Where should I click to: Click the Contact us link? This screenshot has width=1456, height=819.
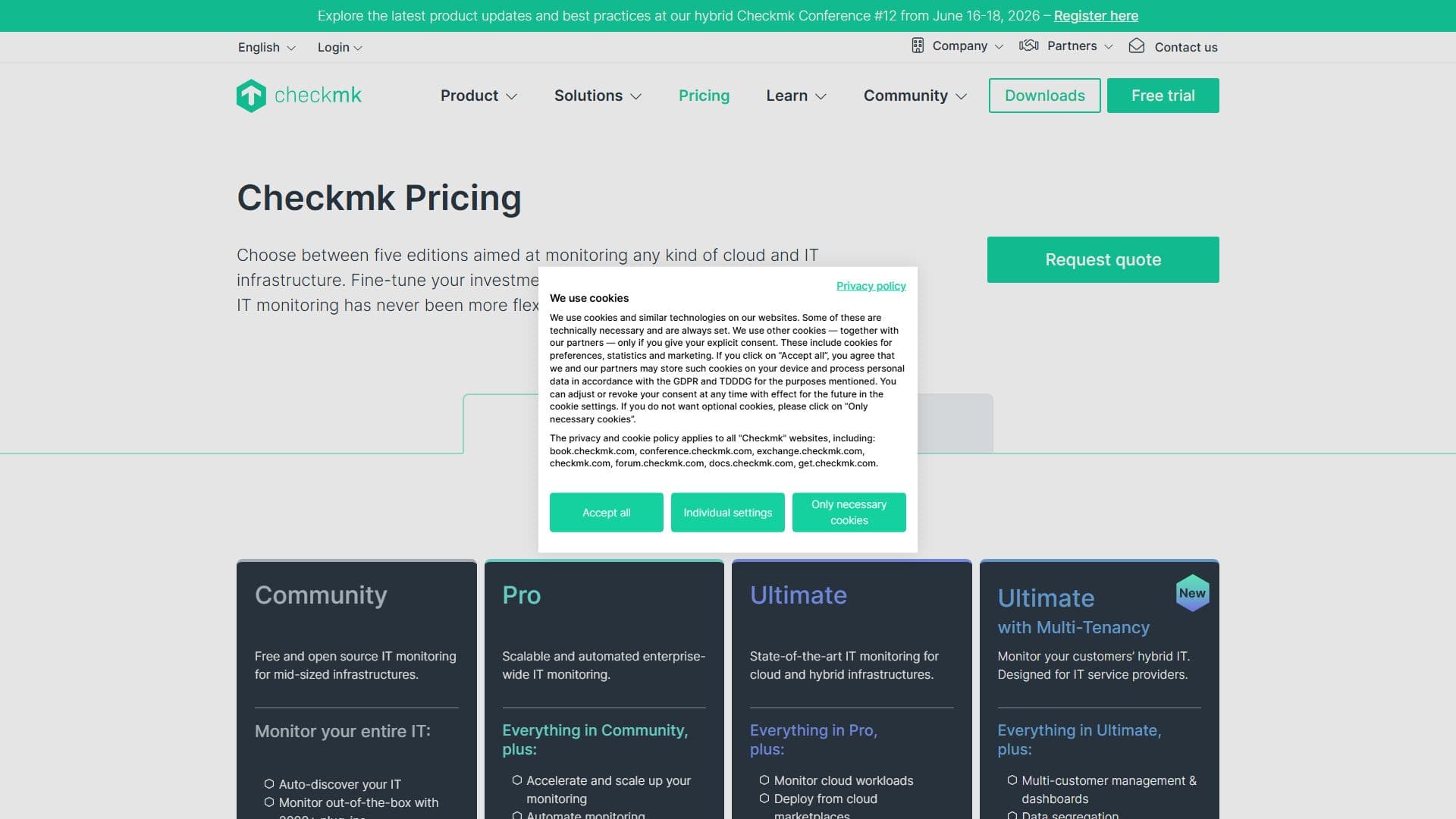tap(1186, 47)
